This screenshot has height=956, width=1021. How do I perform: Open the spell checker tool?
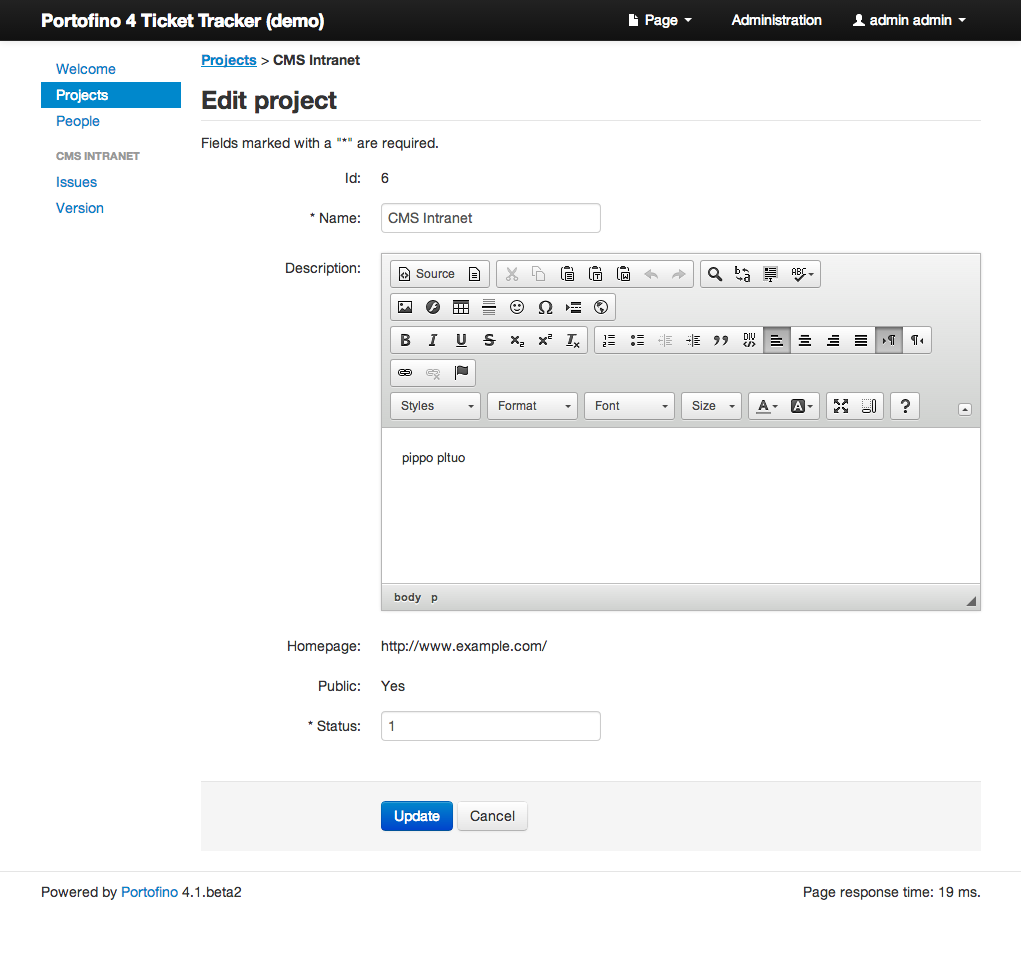tap(798, 273)
